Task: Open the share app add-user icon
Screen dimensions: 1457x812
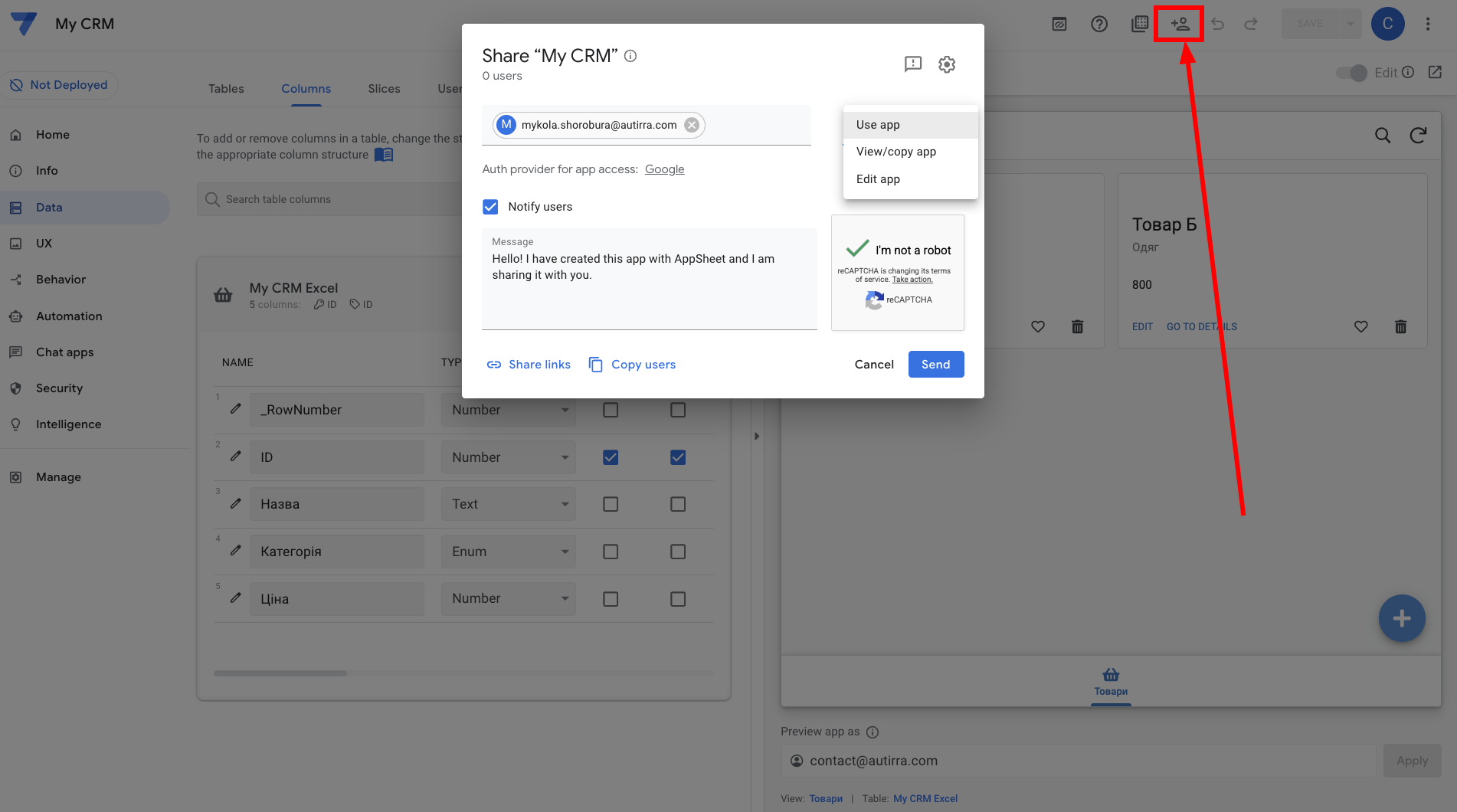Action: click(1180, 24)
